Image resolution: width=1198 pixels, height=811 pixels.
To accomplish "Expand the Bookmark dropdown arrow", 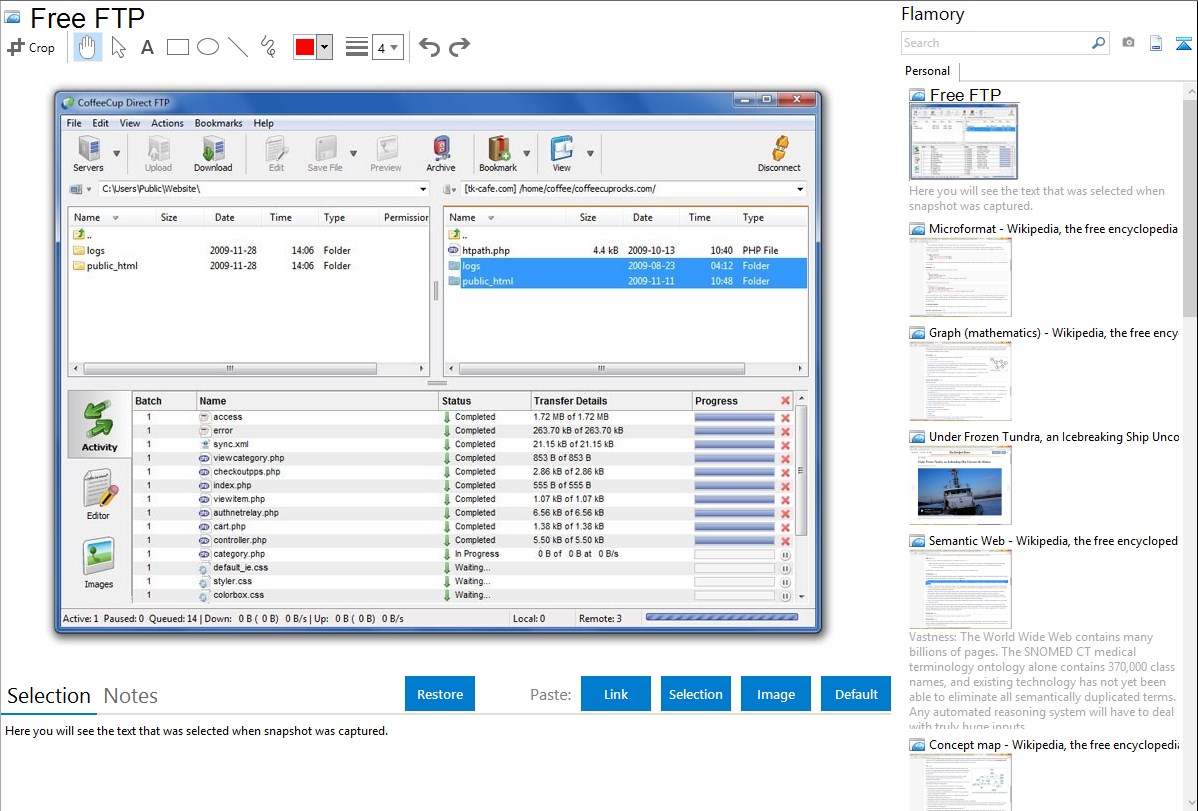I will pos(526,154).
